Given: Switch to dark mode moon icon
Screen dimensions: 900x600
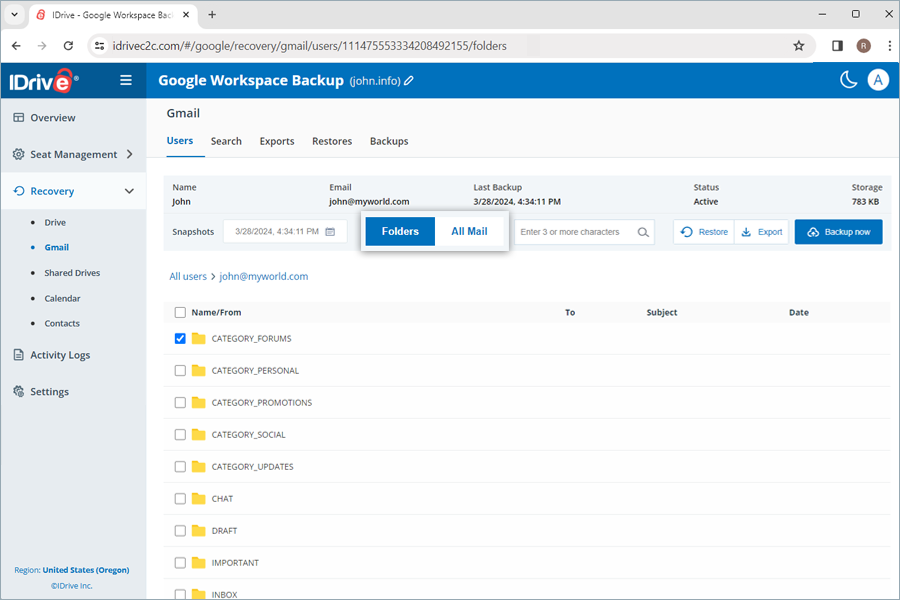Looking at the screenshot, I should [848, 80].
